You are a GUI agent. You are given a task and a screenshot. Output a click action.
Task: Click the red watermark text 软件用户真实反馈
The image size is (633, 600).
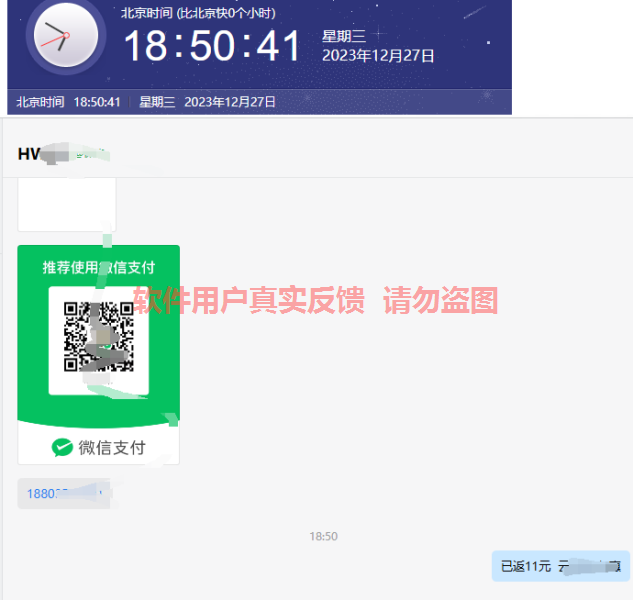[x=249, y=300]
